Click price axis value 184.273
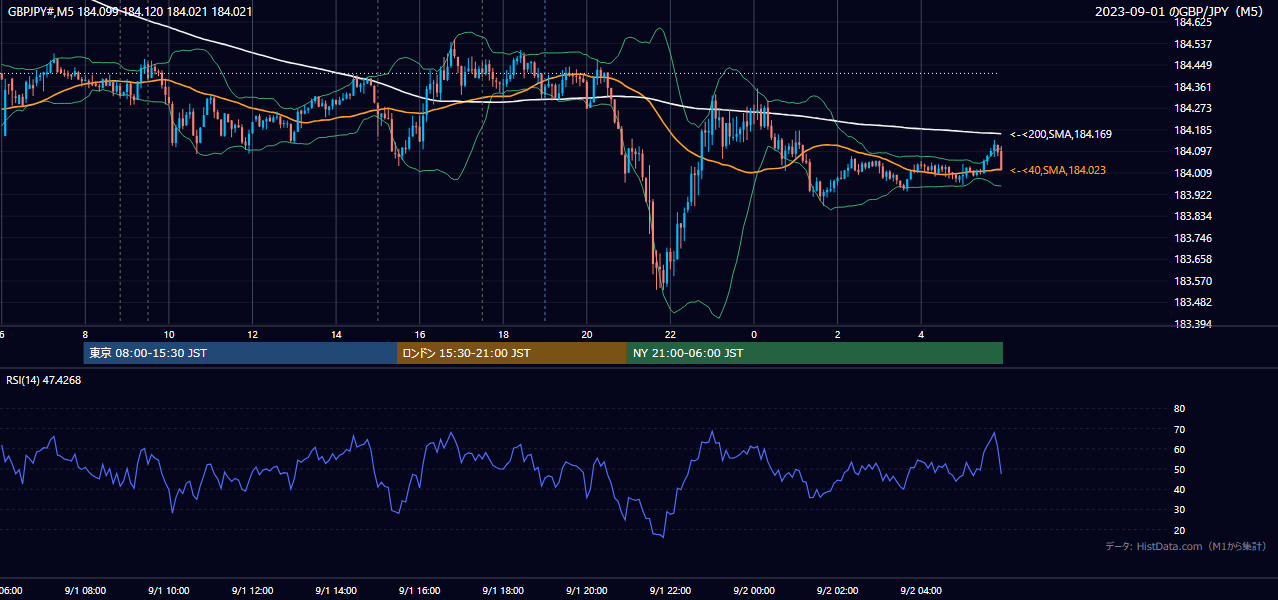The width and height of the screenshot is (1278, 600). 1192,108
